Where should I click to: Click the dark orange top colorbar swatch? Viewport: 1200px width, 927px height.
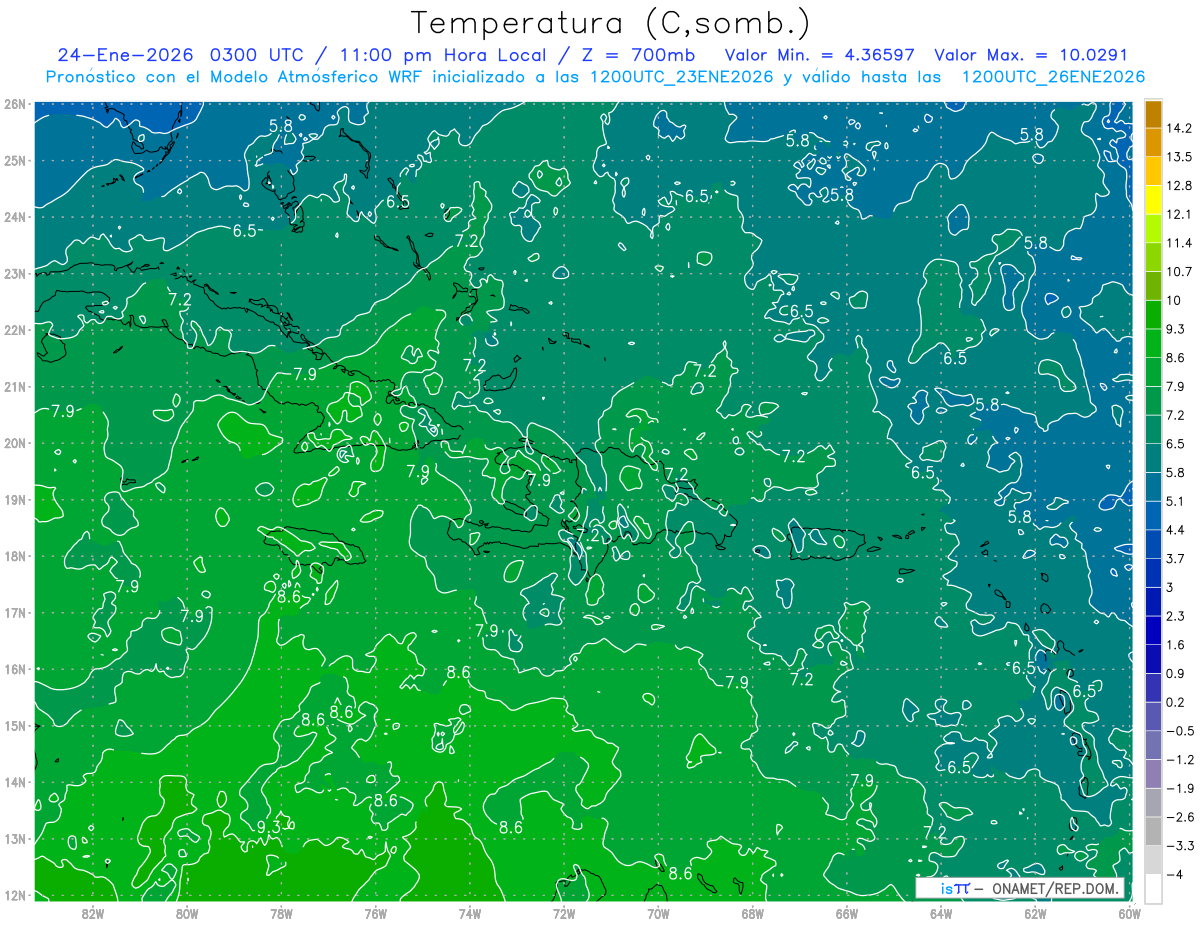[x=1153, y=114]
